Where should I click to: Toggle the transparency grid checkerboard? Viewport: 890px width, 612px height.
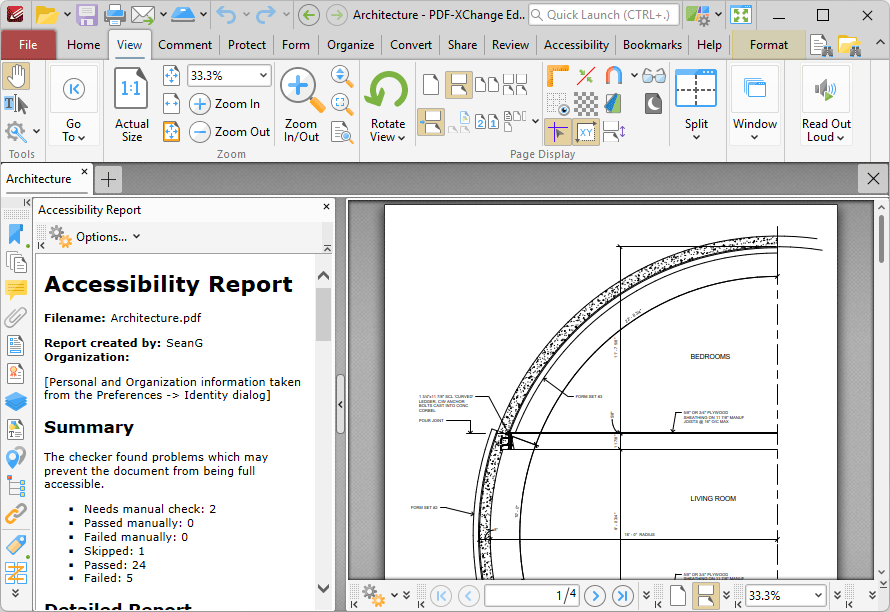pyautogui.click(x=586, y=104)
